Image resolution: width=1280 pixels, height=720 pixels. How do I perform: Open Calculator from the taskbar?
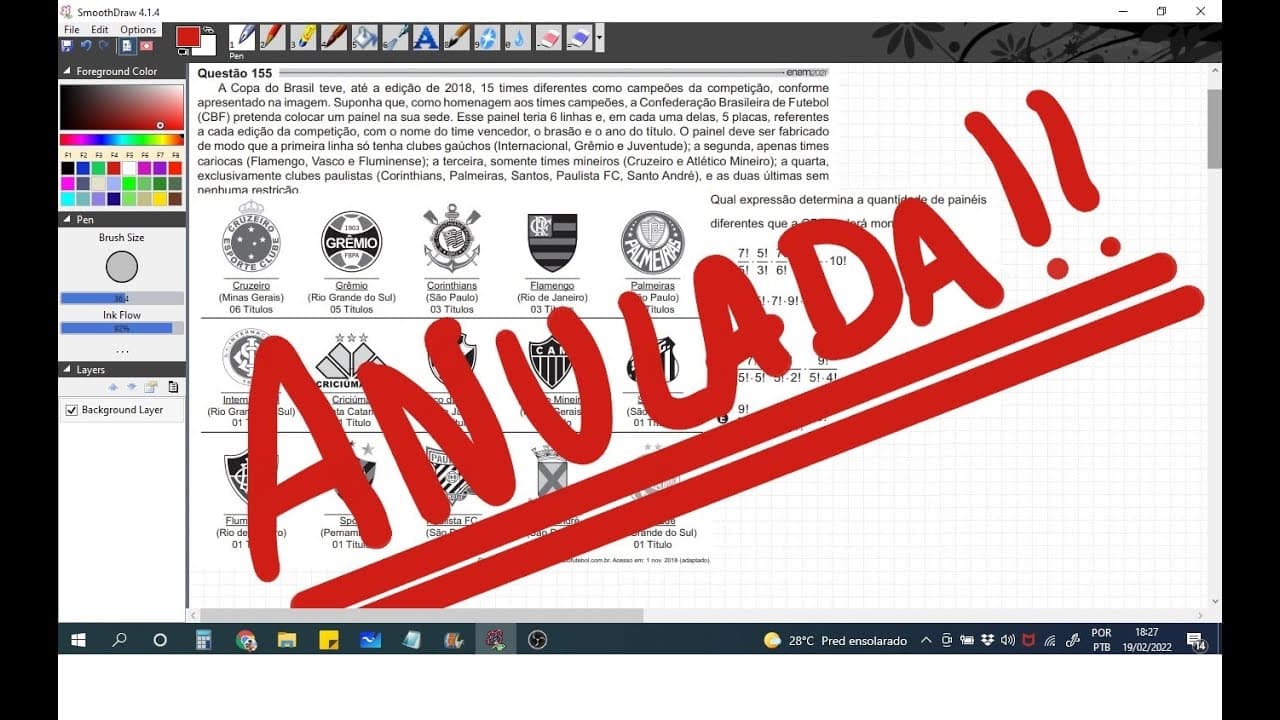[204, 640]
